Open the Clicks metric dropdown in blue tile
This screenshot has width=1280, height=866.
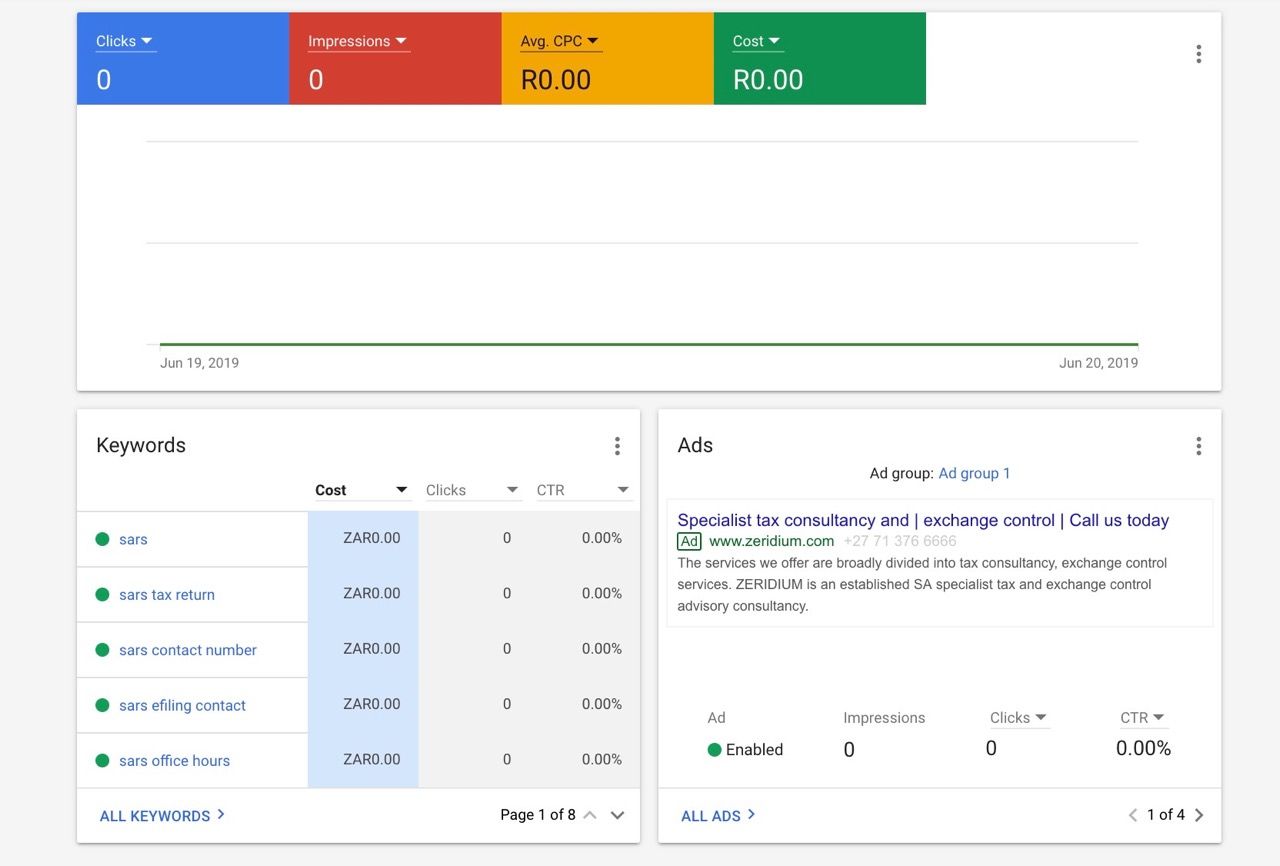click(x=125, y=41)
